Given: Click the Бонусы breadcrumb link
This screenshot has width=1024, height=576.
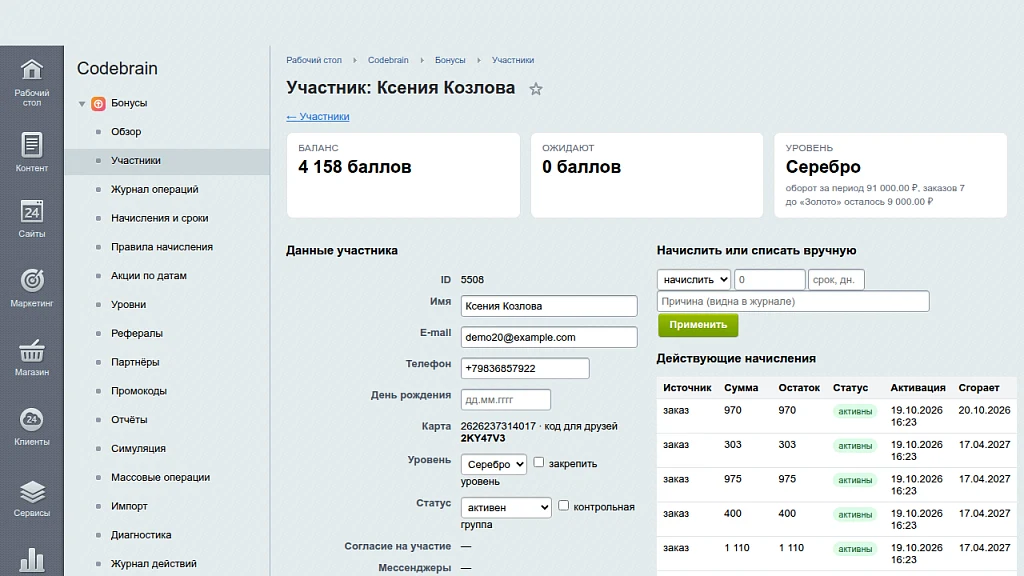Looking at the screenshot, I should [450, 60].
